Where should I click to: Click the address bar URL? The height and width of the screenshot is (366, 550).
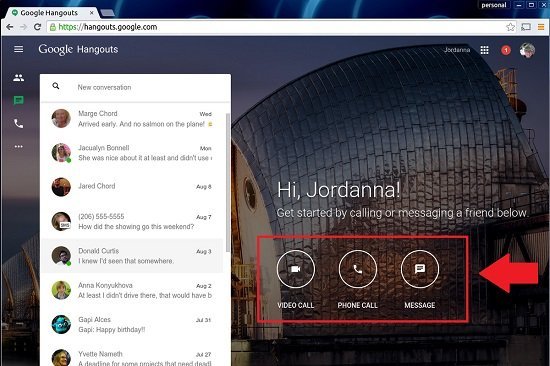[x=108, y=27]
